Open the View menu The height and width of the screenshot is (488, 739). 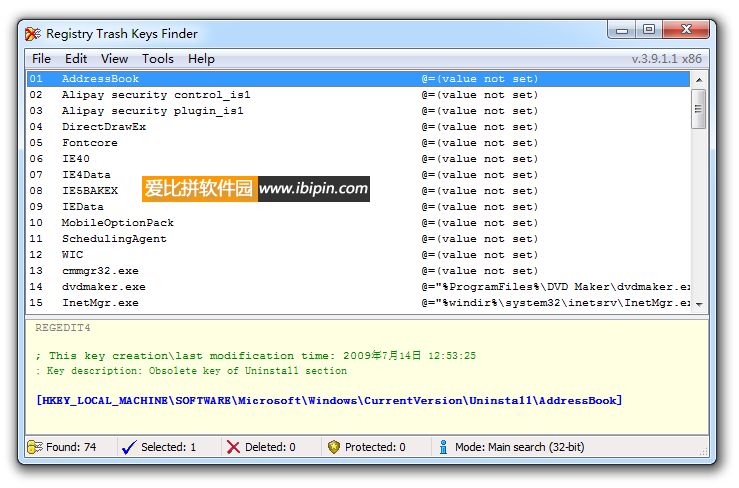115,59
